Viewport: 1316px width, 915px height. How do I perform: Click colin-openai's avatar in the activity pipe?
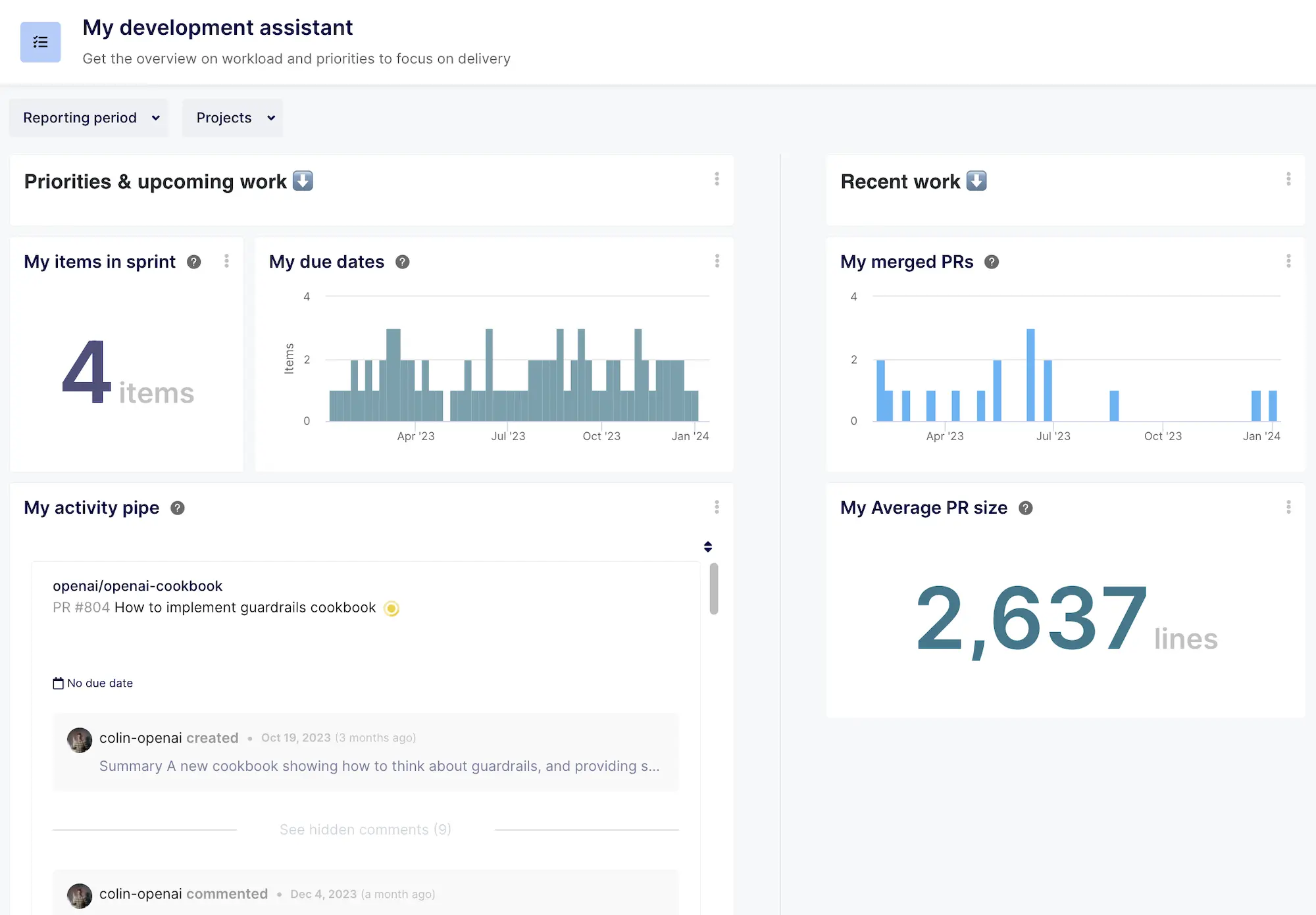pos(79,739)
